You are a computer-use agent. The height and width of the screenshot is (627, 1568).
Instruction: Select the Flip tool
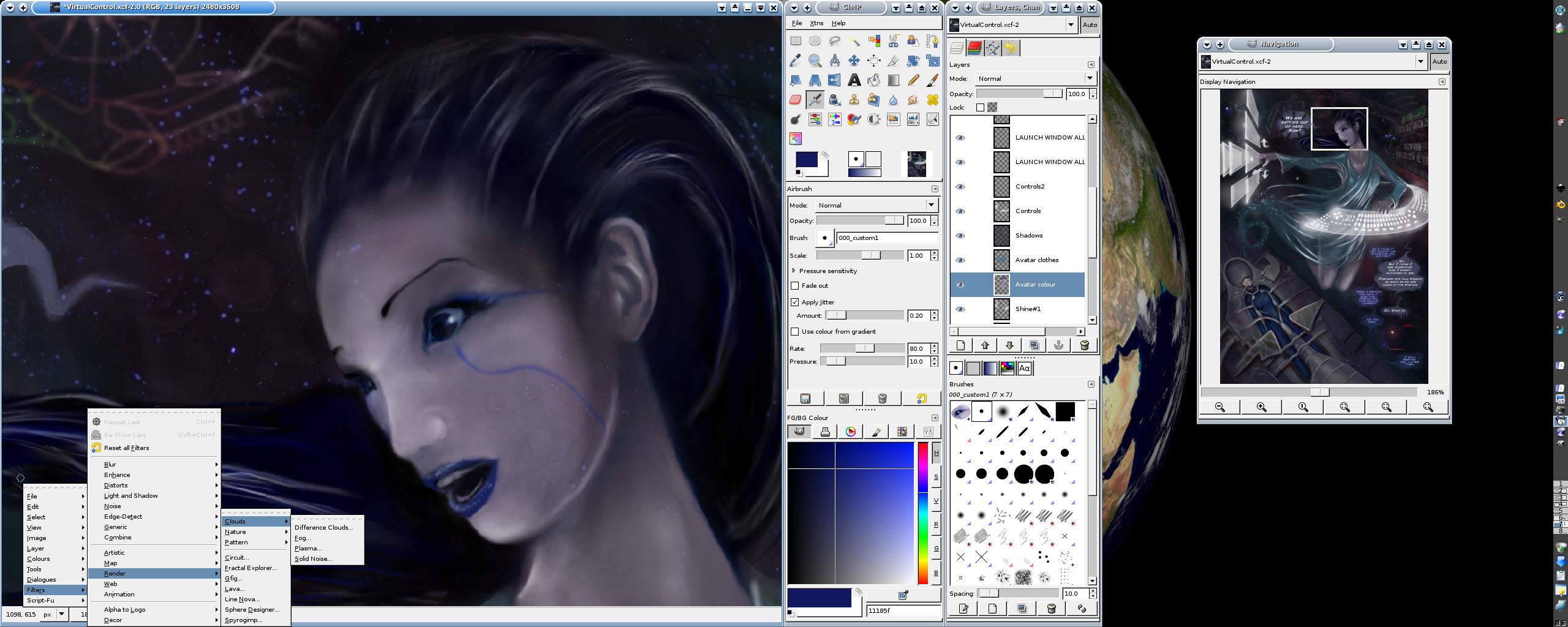[x=834, y=80]
